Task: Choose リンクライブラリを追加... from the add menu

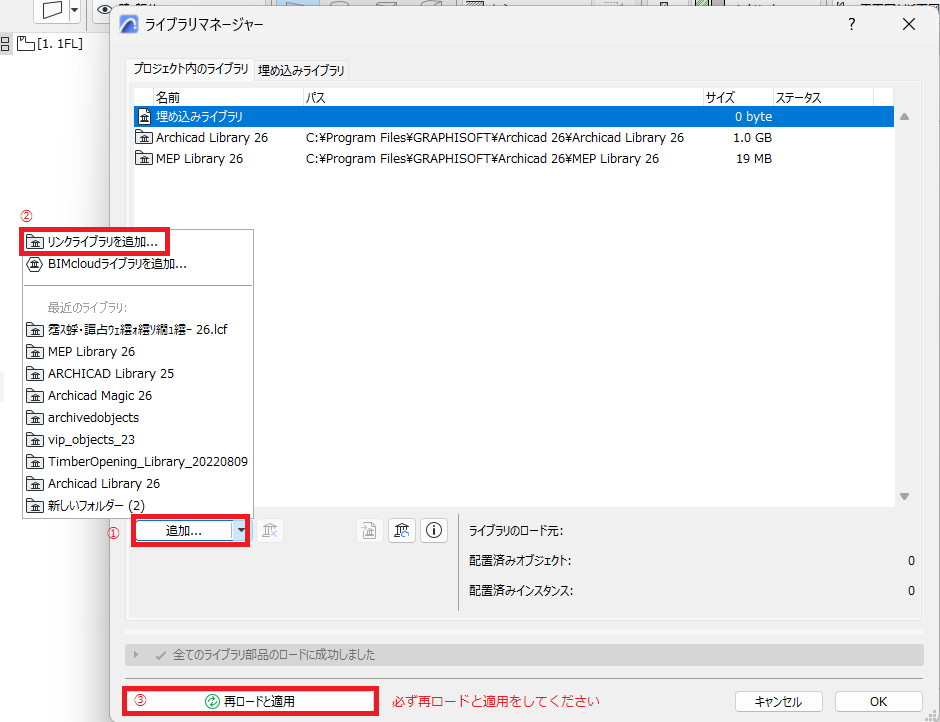Action: (x=95, y=242)
